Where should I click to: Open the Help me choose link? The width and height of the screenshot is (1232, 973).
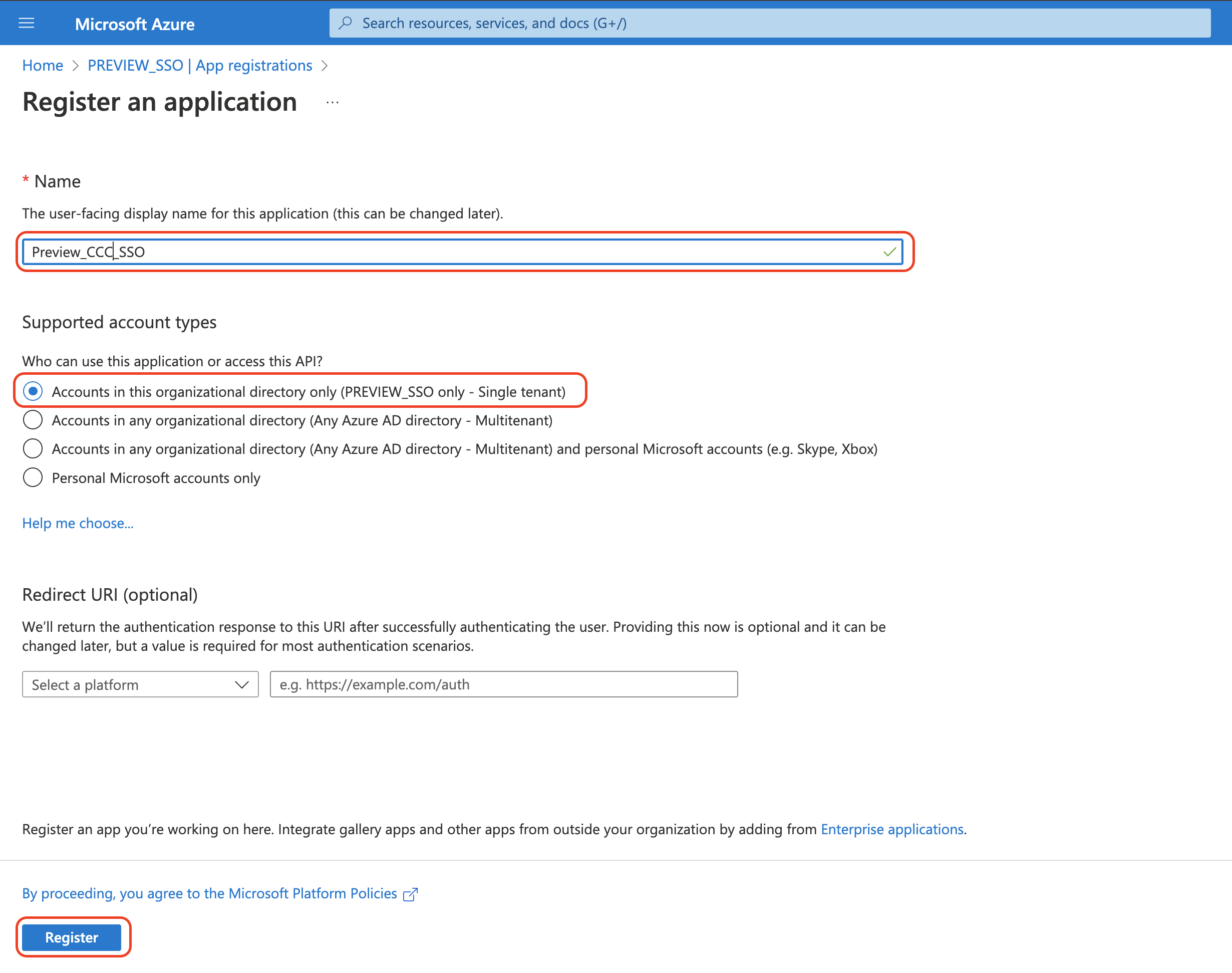tap(78, 523)
